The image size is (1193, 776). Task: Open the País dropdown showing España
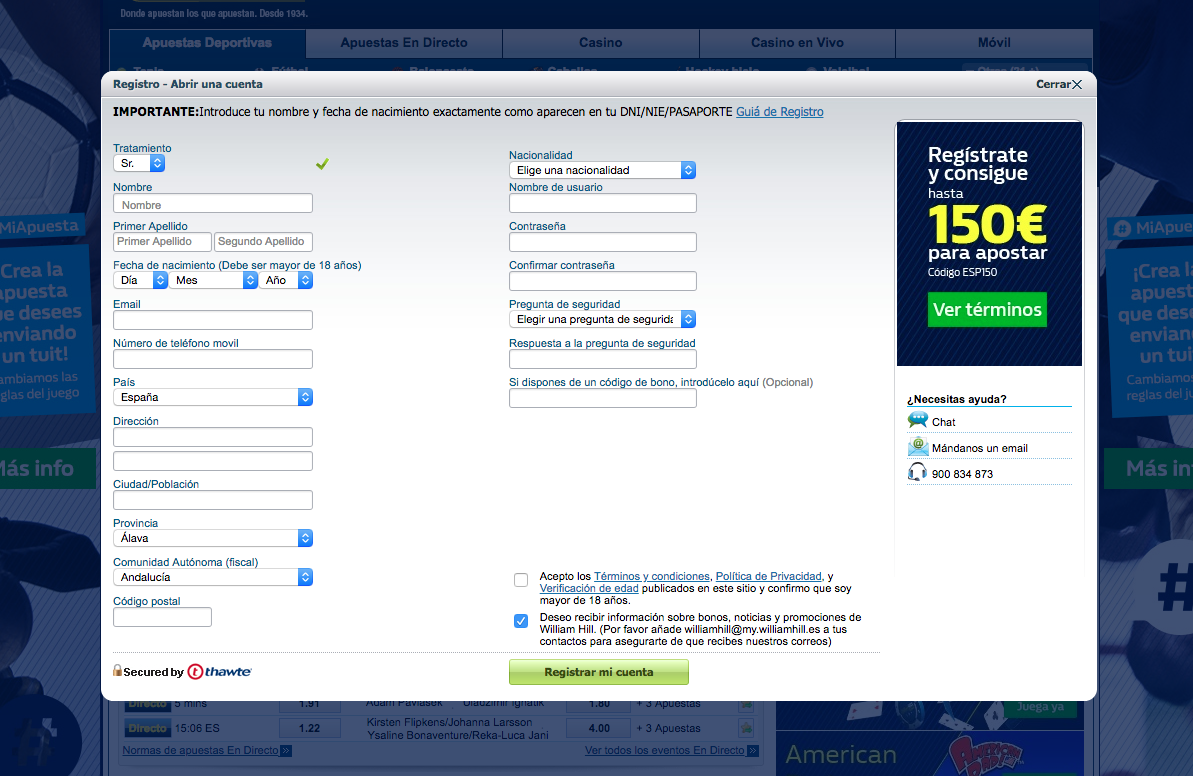pyautogui.click(x=213, y=397)
